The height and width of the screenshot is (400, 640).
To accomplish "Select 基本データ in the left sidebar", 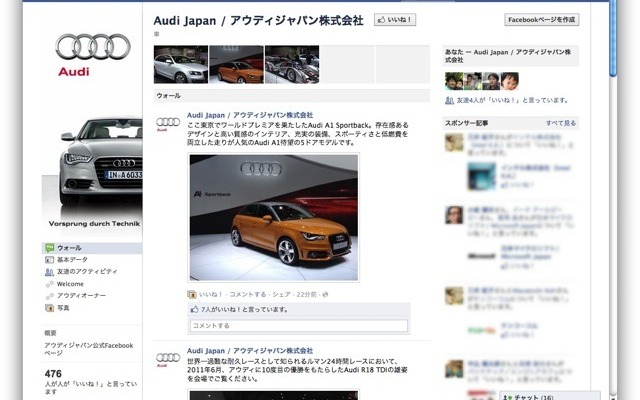I will pyautogui.click(x=72, y=260).
